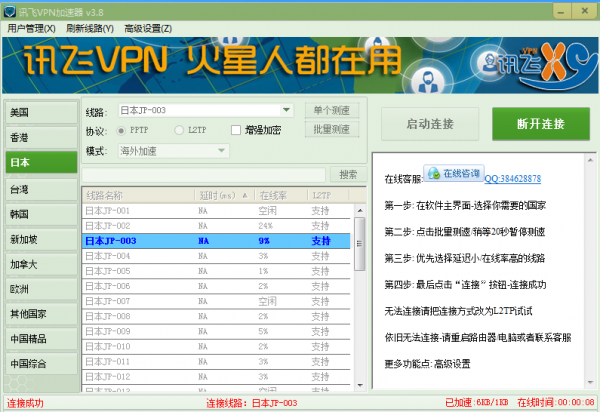Viewport: 600px width, 412px height.
Task: Click the 连接线路: 日本JP-003 status text
Action: coord(251,403)
